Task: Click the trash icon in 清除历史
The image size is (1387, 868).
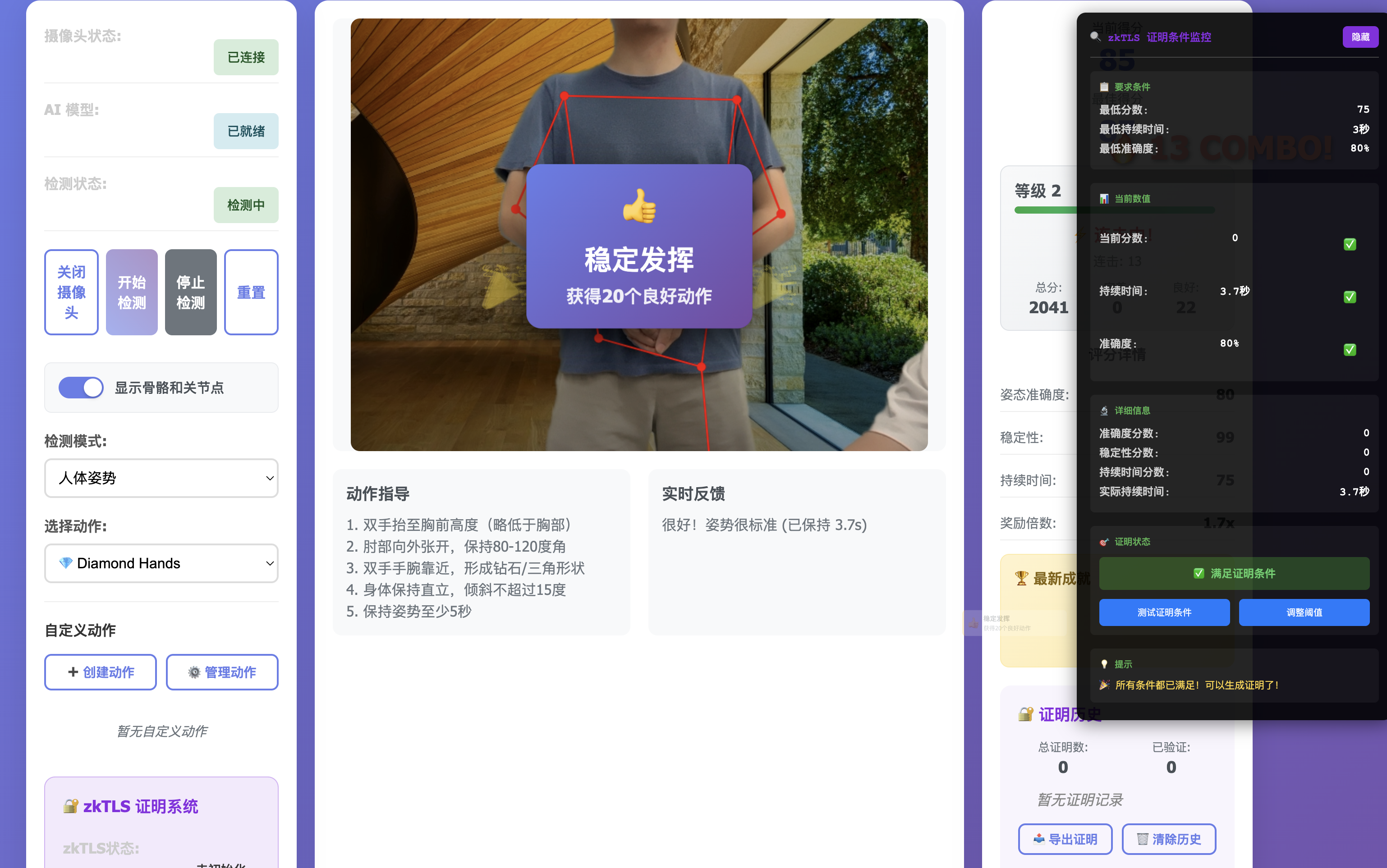Action: [1142, 839]
